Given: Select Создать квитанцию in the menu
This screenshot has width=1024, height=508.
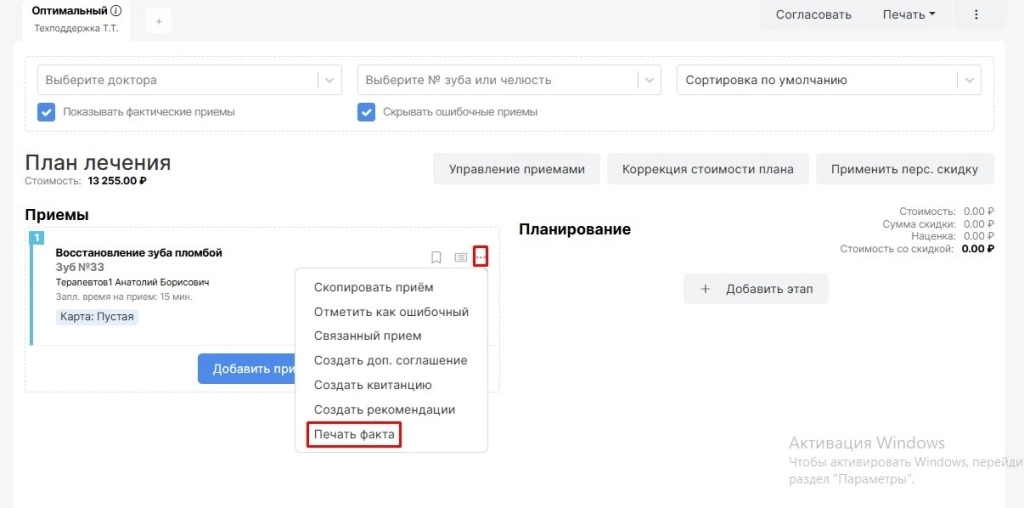Looking at the screenshot, I should click(372, 385).
